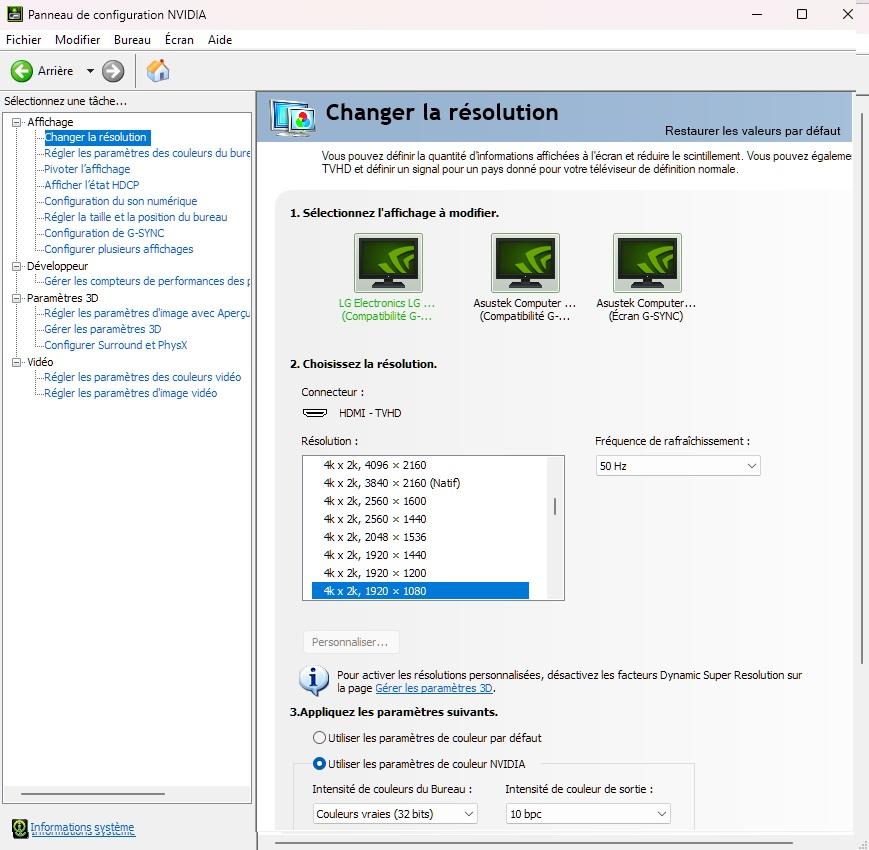This screenshot has height=850, width=869.
Task: Select Changer la résolution in the tree
Action: 96,137
